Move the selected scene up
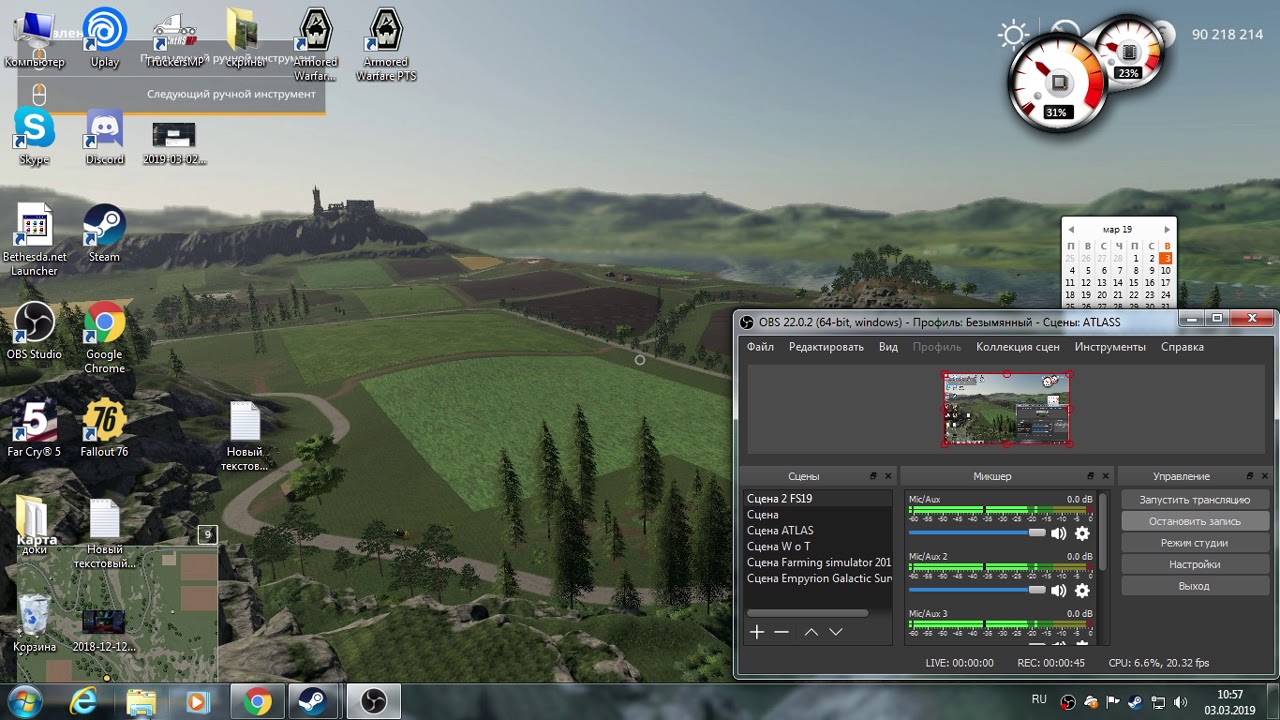 point(811,632)
